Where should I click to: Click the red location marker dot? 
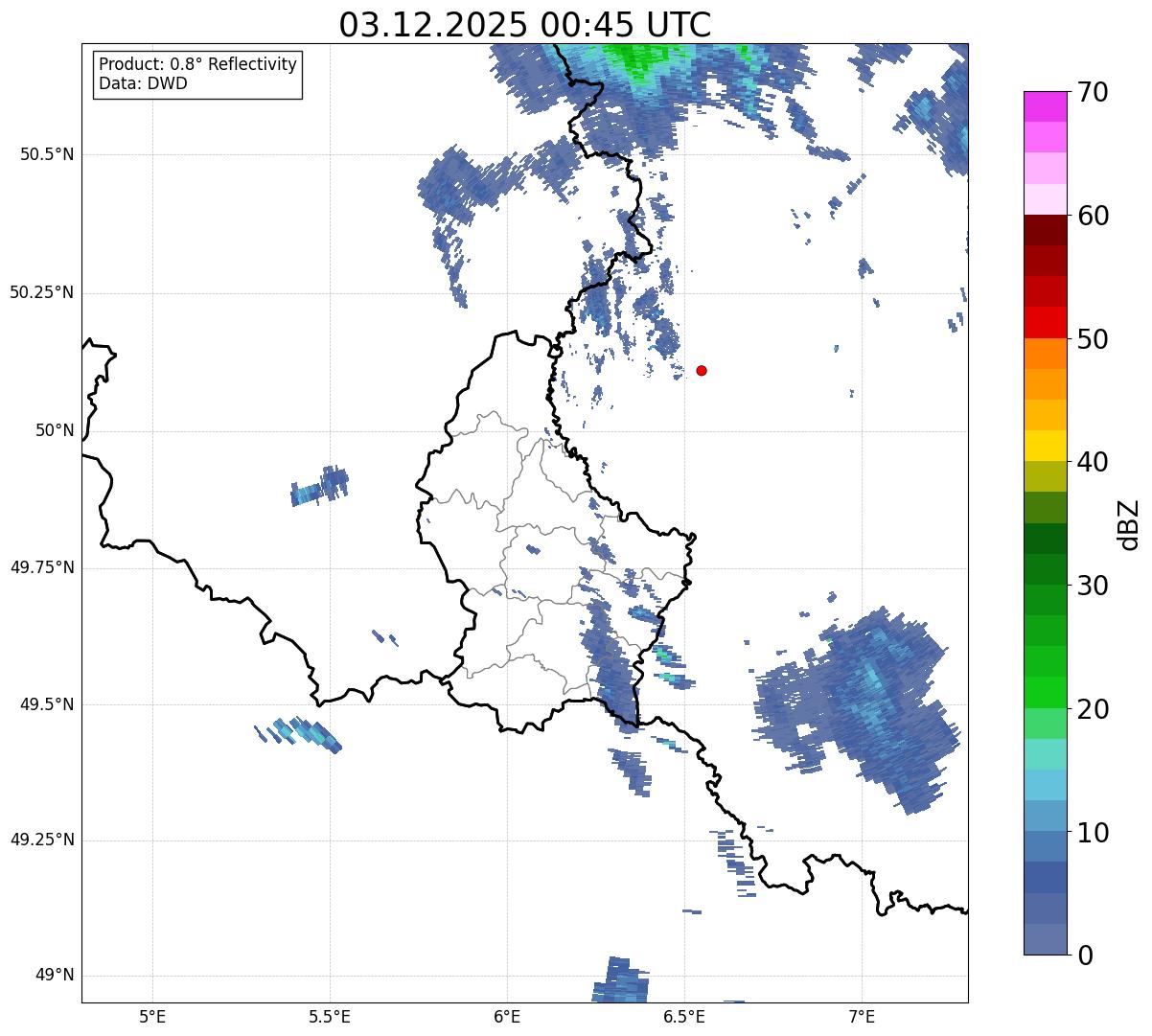pos(702,370)
